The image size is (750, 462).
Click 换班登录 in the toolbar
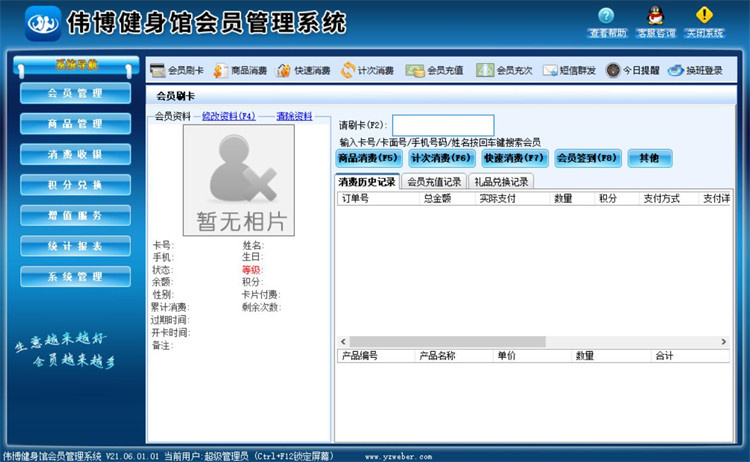pos(695,71)
